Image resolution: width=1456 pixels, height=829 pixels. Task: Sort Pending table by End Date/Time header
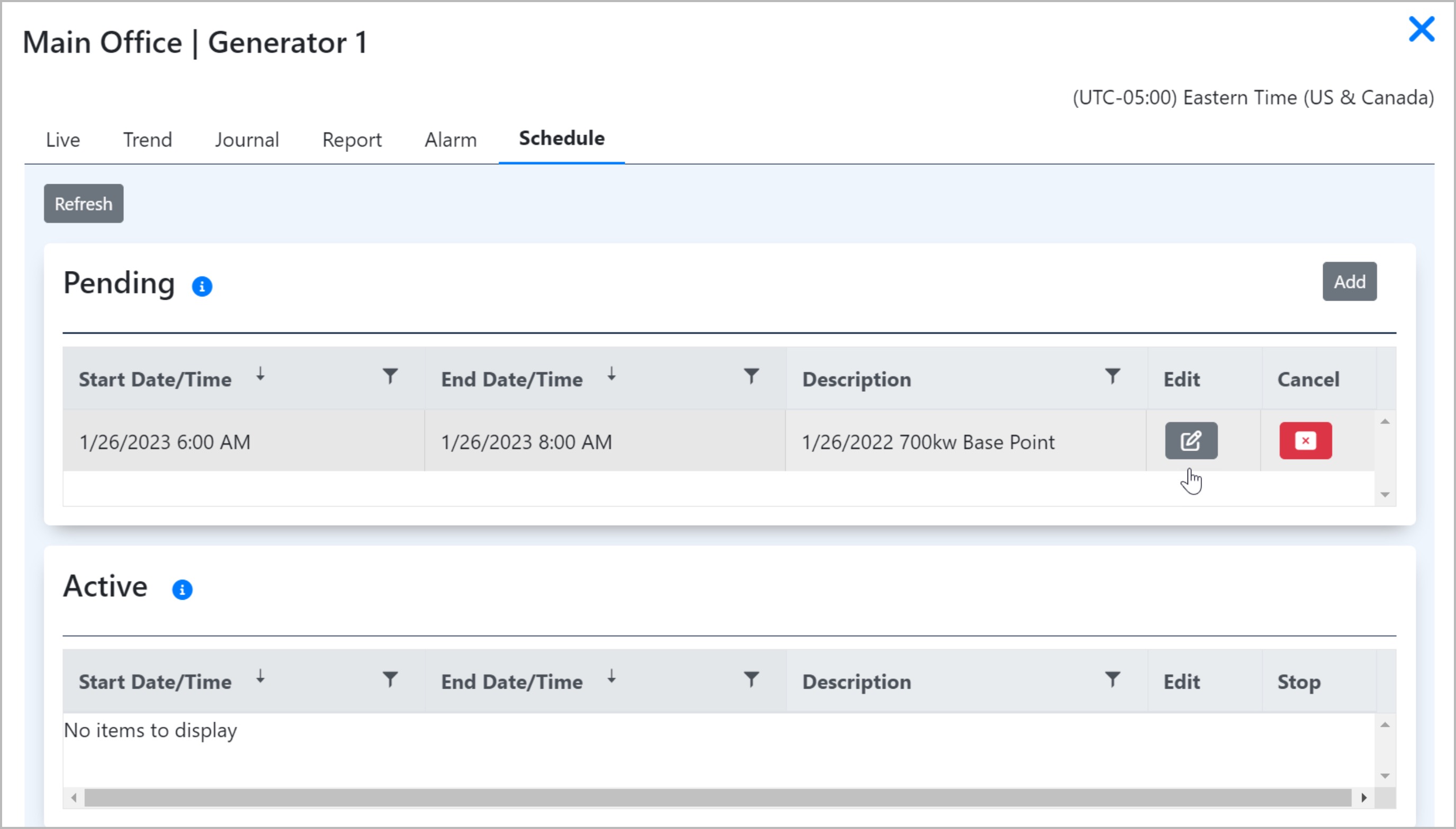(511, 379)
